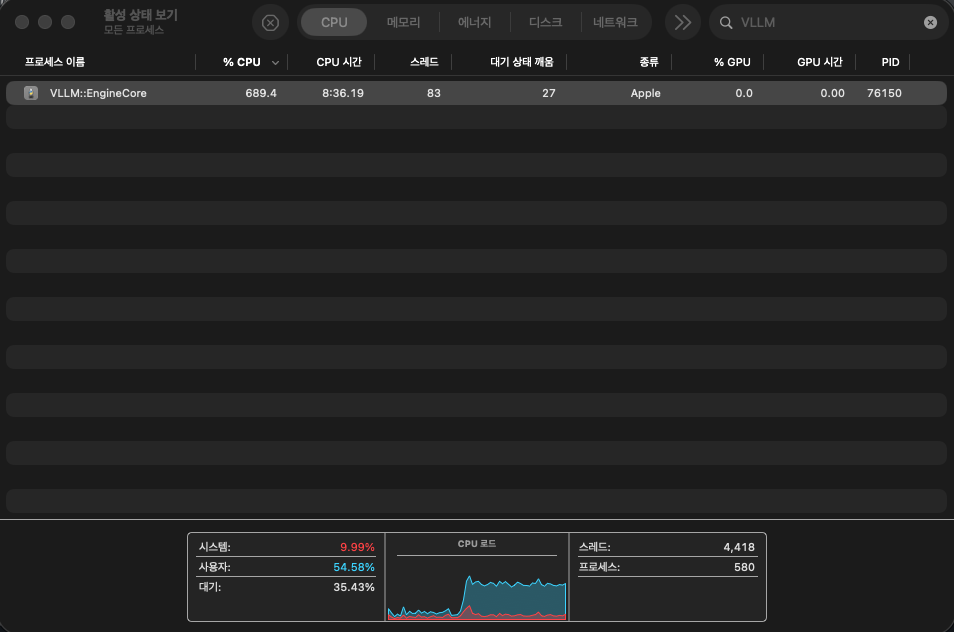Viewport: 954px width, 632px height.
Task: Sort by CPU 시간 column header
Action: pyautogui.click(x=339, y=62)
